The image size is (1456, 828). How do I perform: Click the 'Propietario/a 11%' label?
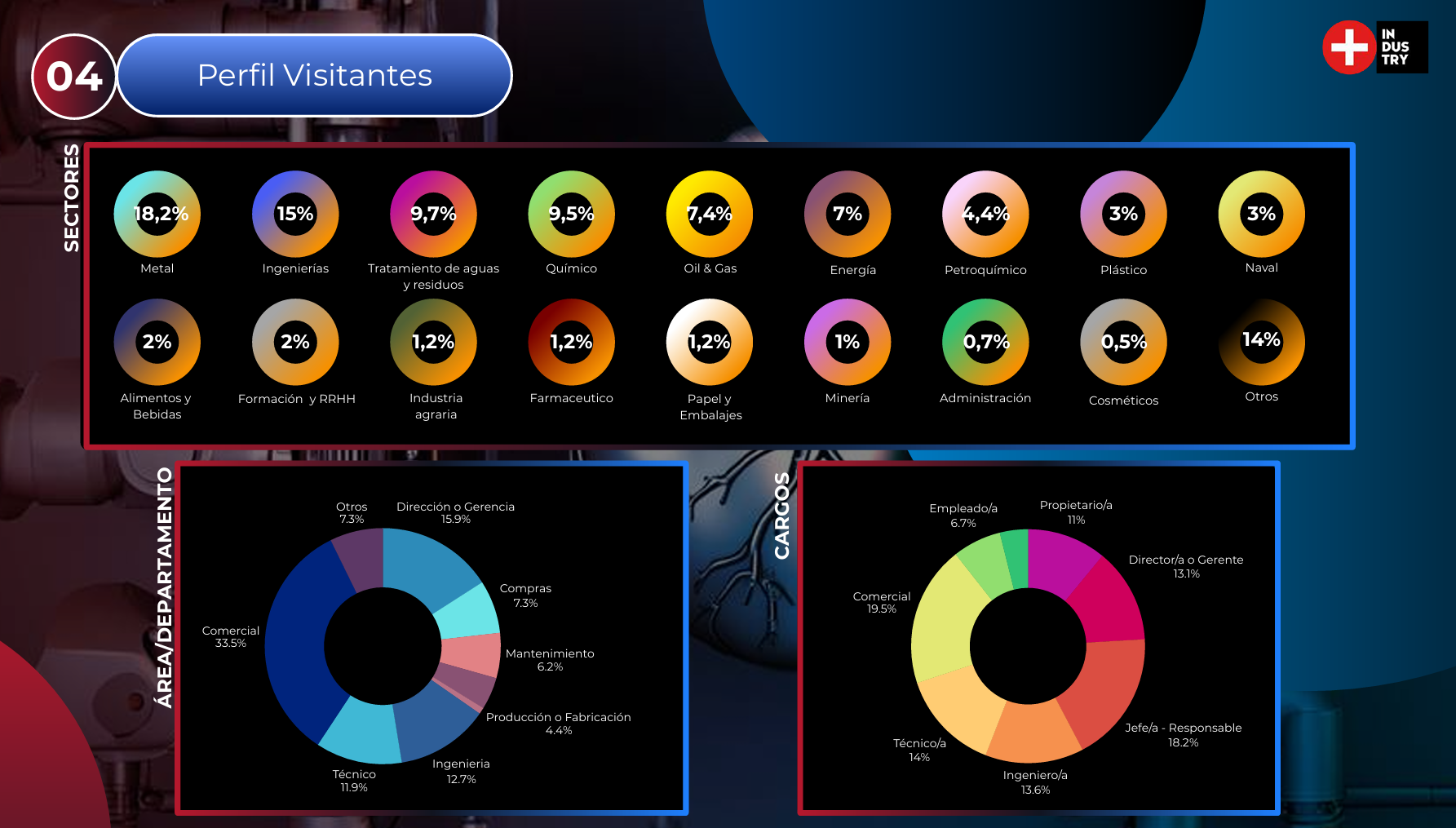1076,512
